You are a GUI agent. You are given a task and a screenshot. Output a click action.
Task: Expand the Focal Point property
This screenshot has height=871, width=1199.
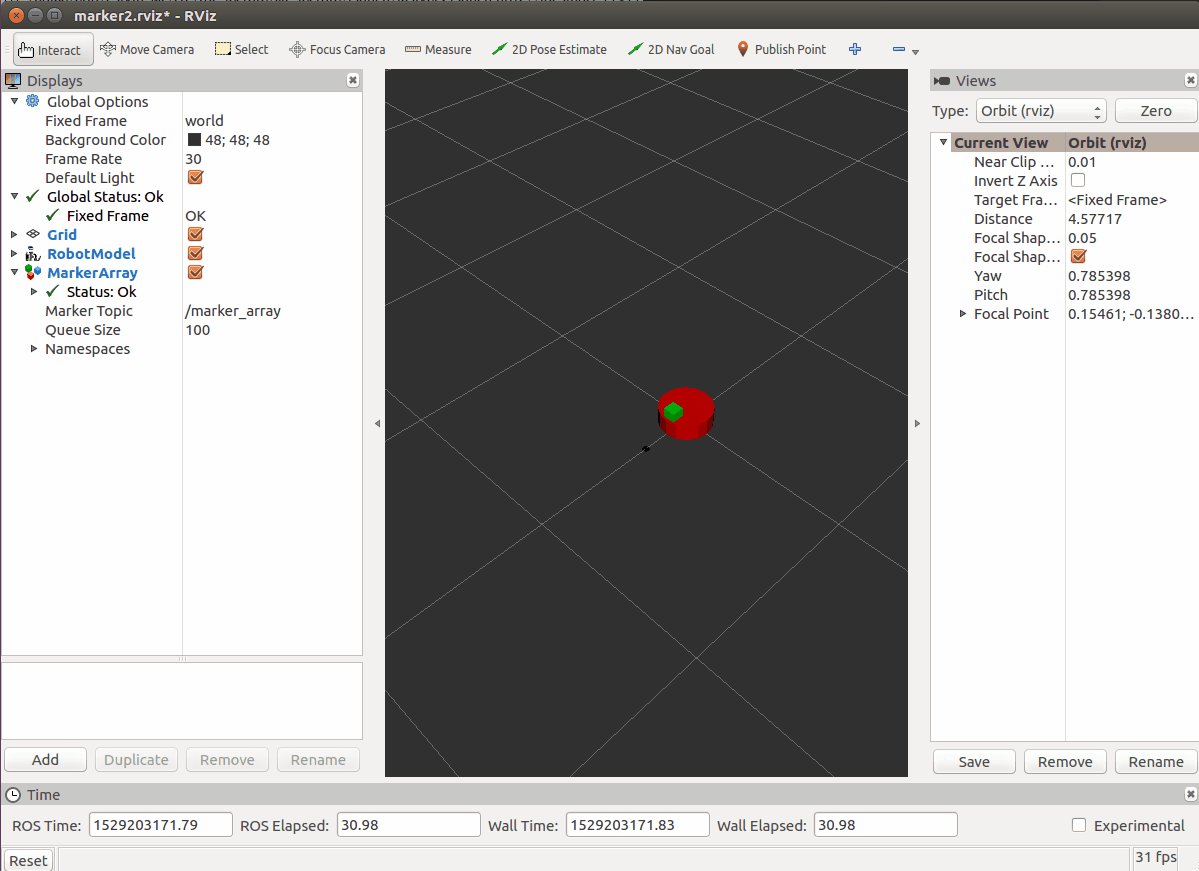pos(962,313)
